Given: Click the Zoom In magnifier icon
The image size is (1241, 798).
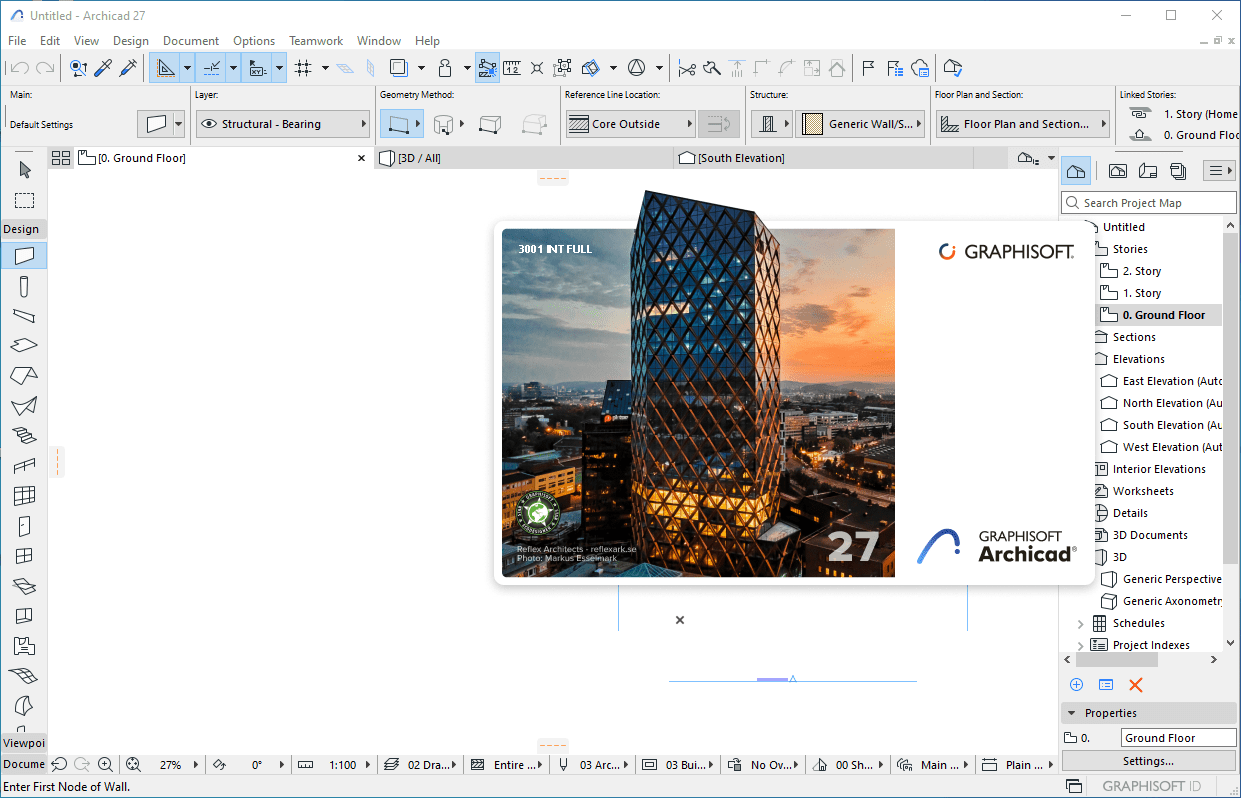Looking at the screenshot, I should (x=106, y=764).
